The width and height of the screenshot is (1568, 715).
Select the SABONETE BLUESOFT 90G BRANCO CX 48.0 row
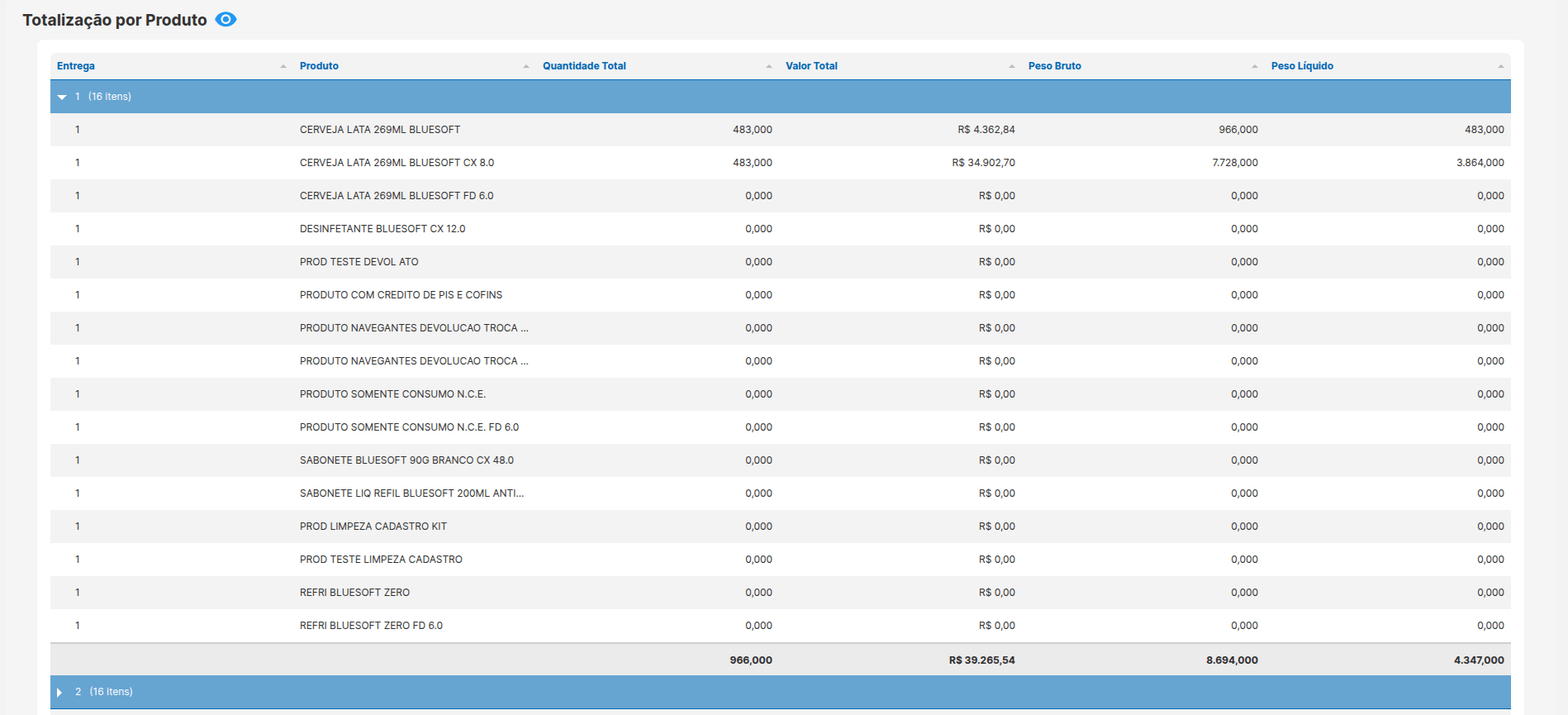click(781, 460)
